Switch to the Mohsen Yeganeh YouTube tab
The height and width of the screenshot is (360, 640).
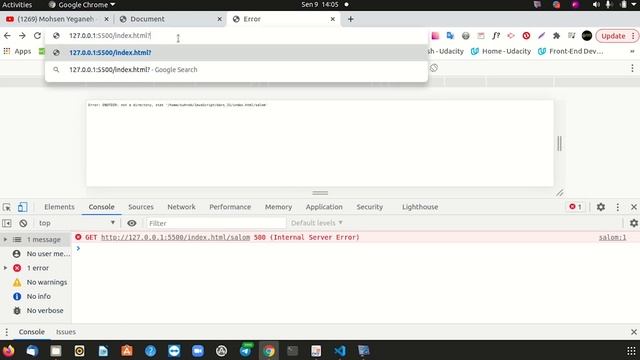click(57, 19)
